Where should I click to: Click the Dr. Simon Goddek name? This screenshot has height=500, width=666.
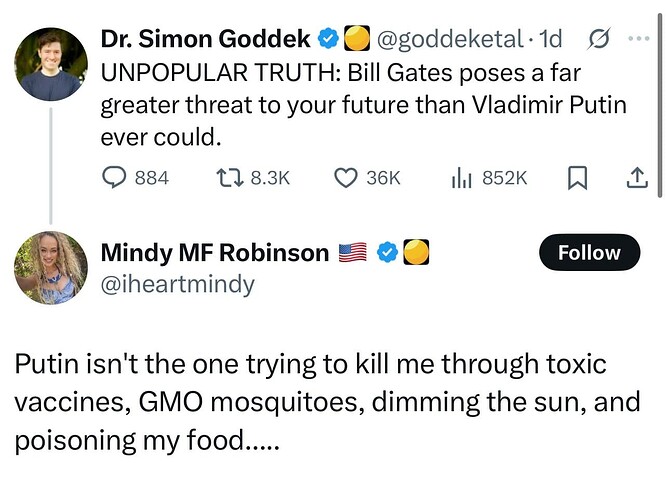coord(206,39)
